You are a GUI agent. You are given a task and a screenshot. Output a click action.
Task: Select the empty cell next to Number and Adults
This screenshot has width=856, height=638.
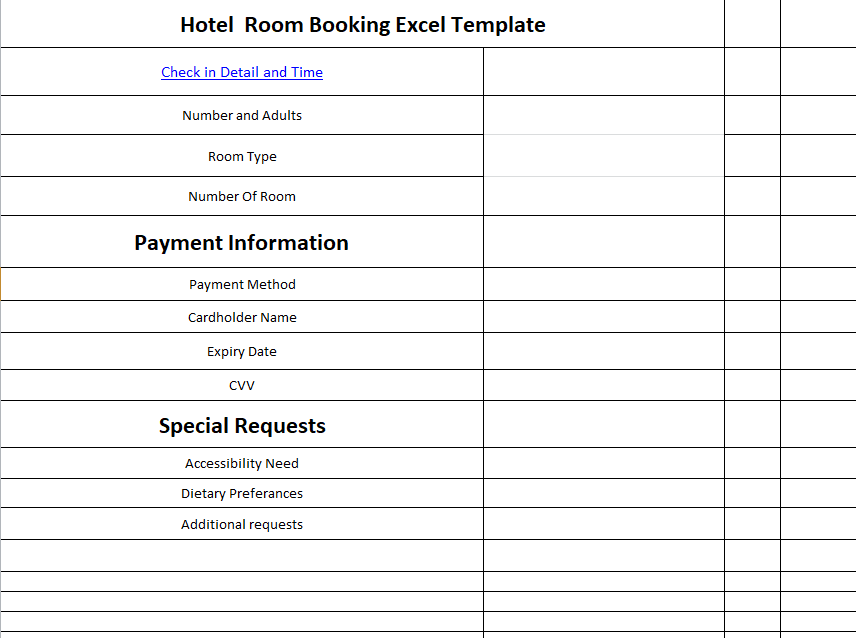(603, 116)
